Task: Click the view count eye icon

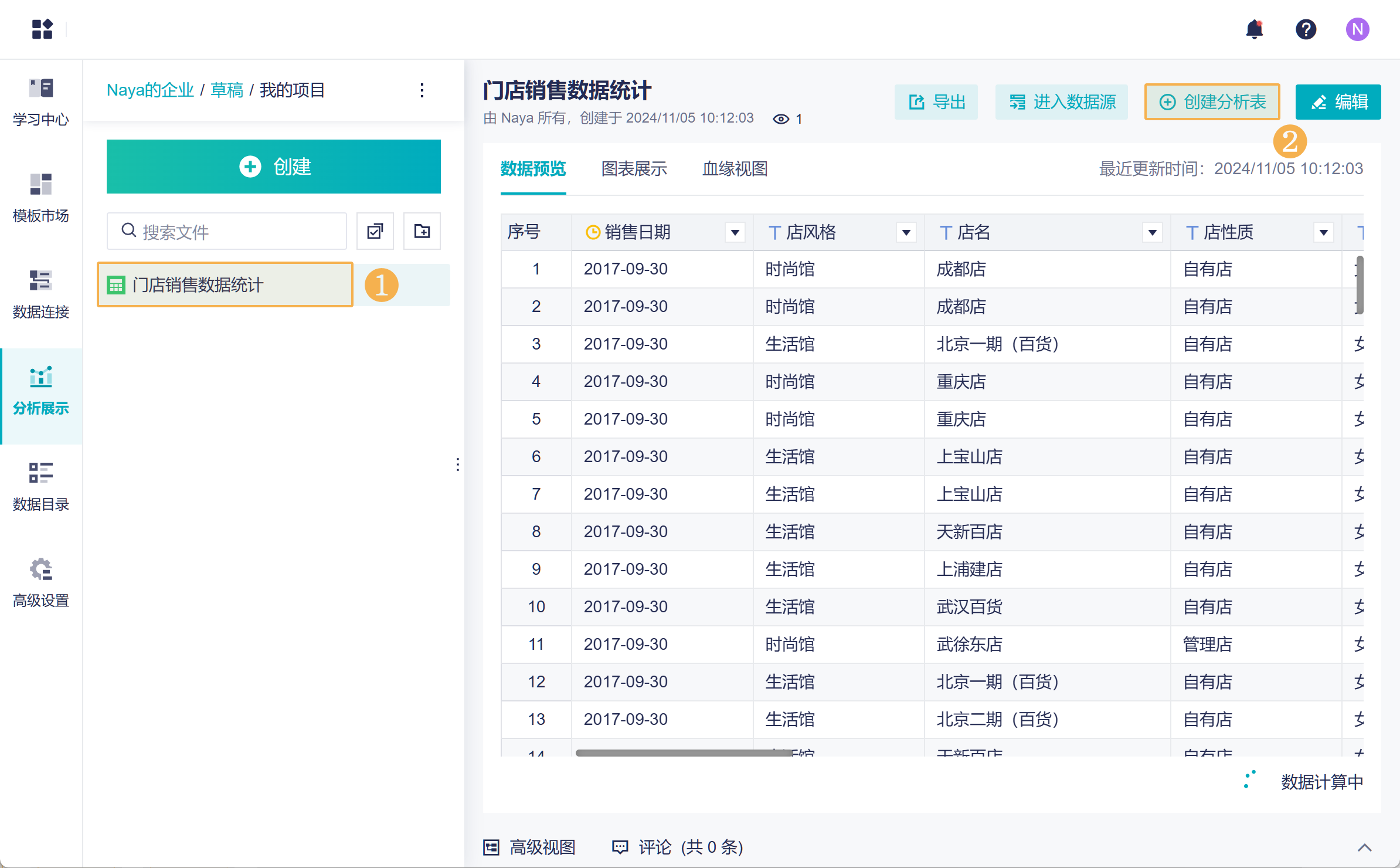Action: pos(781,119)
